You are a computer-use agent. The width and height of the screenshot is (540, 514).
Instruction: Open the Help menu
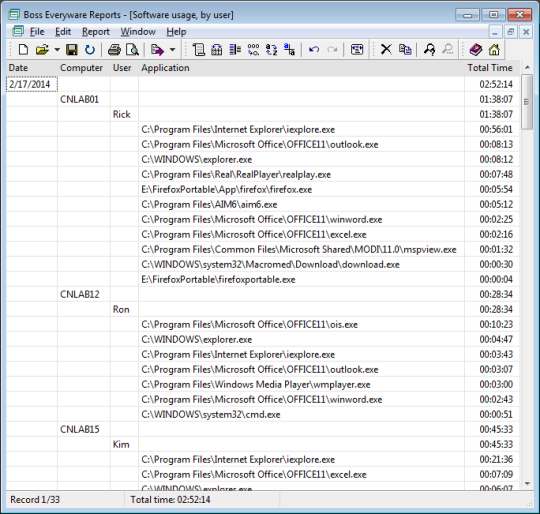pos(176,32)
